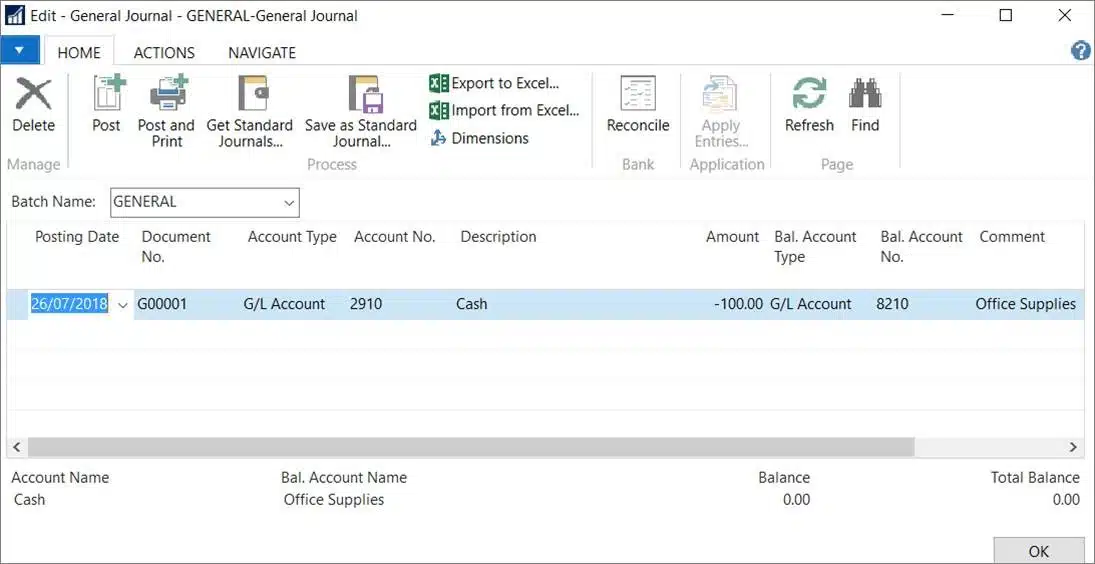Click Import from Excel
Image resolution: width=1095 pixels, height=564 pixels.
coord(504,110)
